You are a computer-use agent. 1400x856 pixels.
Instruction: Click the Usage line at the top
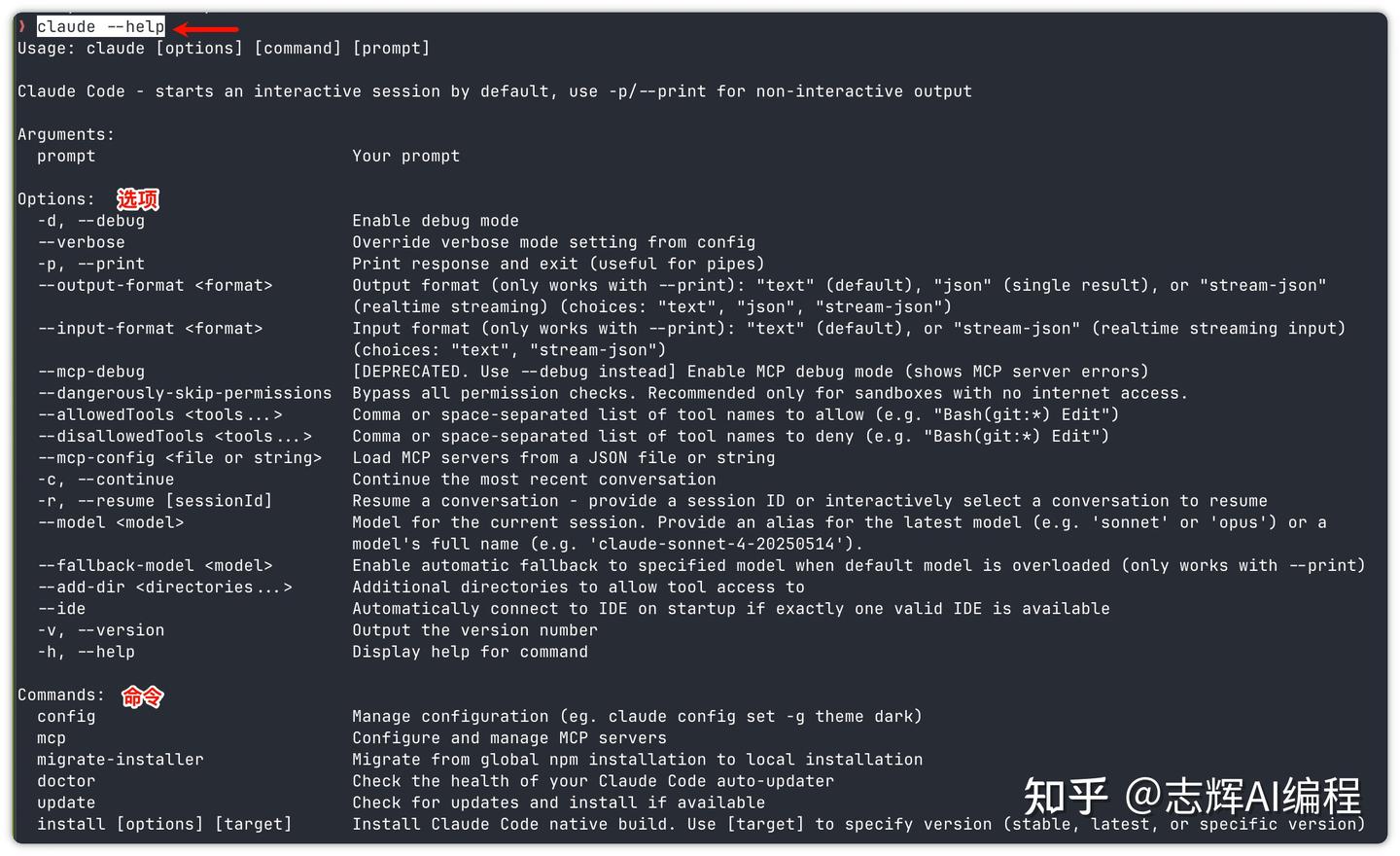pyautogui.click(x=224, y=49)
